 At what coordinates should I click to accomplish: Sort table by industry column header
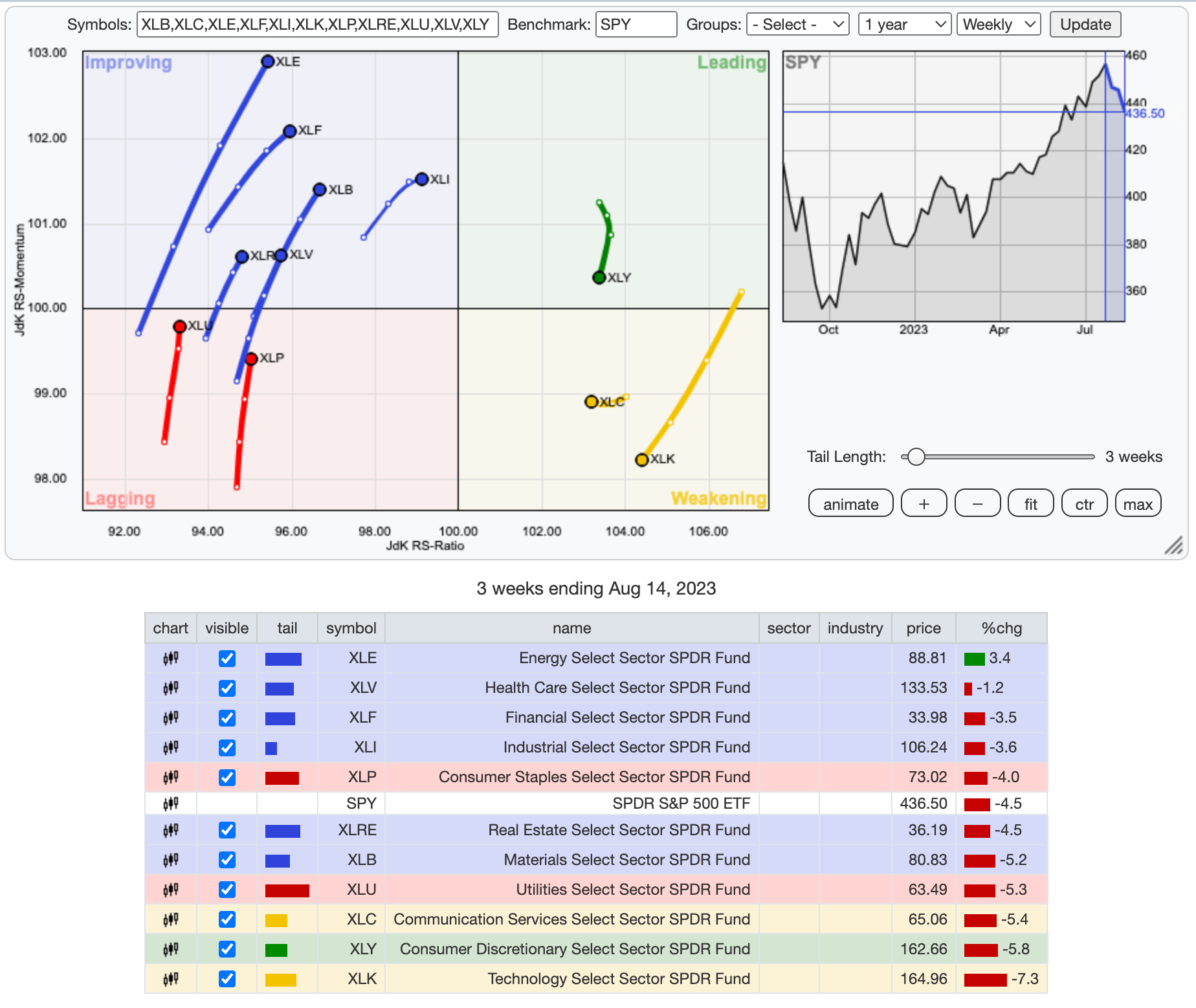click(856, 628)
